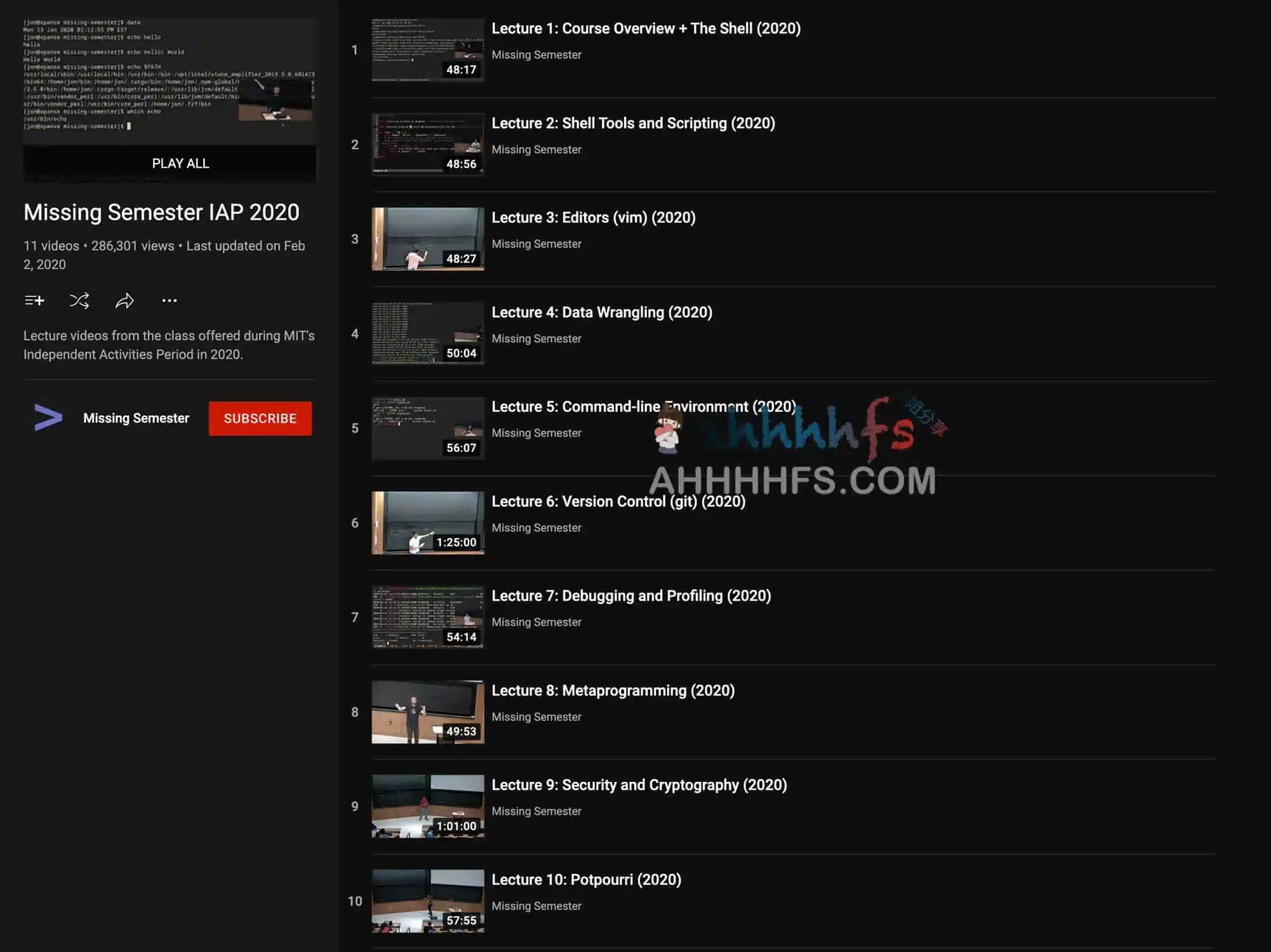Click the save playlist icon
The width and height of the screenshot is (1271, 952).
point(34,300)
